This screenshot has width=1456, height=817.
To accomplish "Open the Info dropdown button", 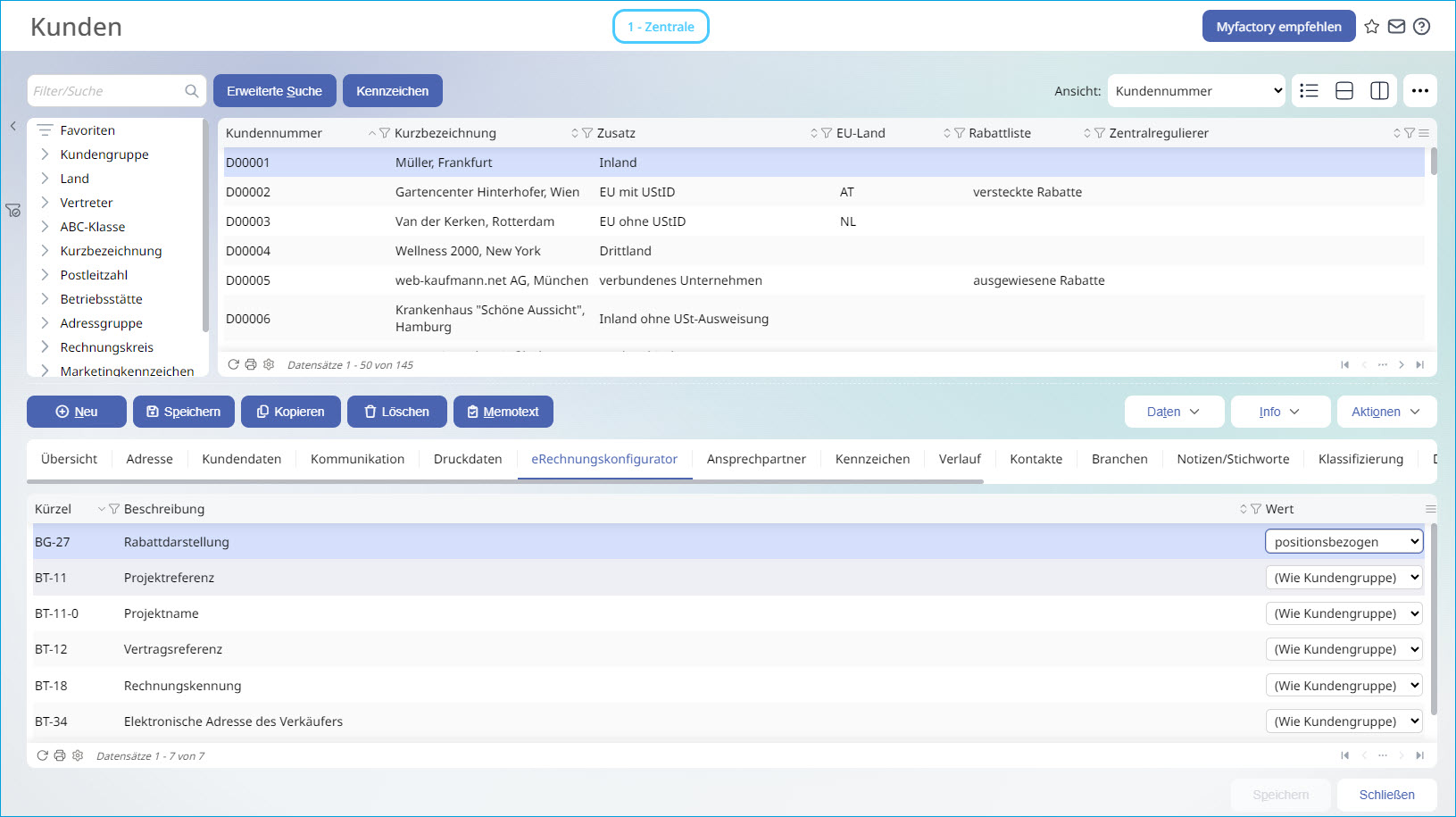I will [1280, 412].
